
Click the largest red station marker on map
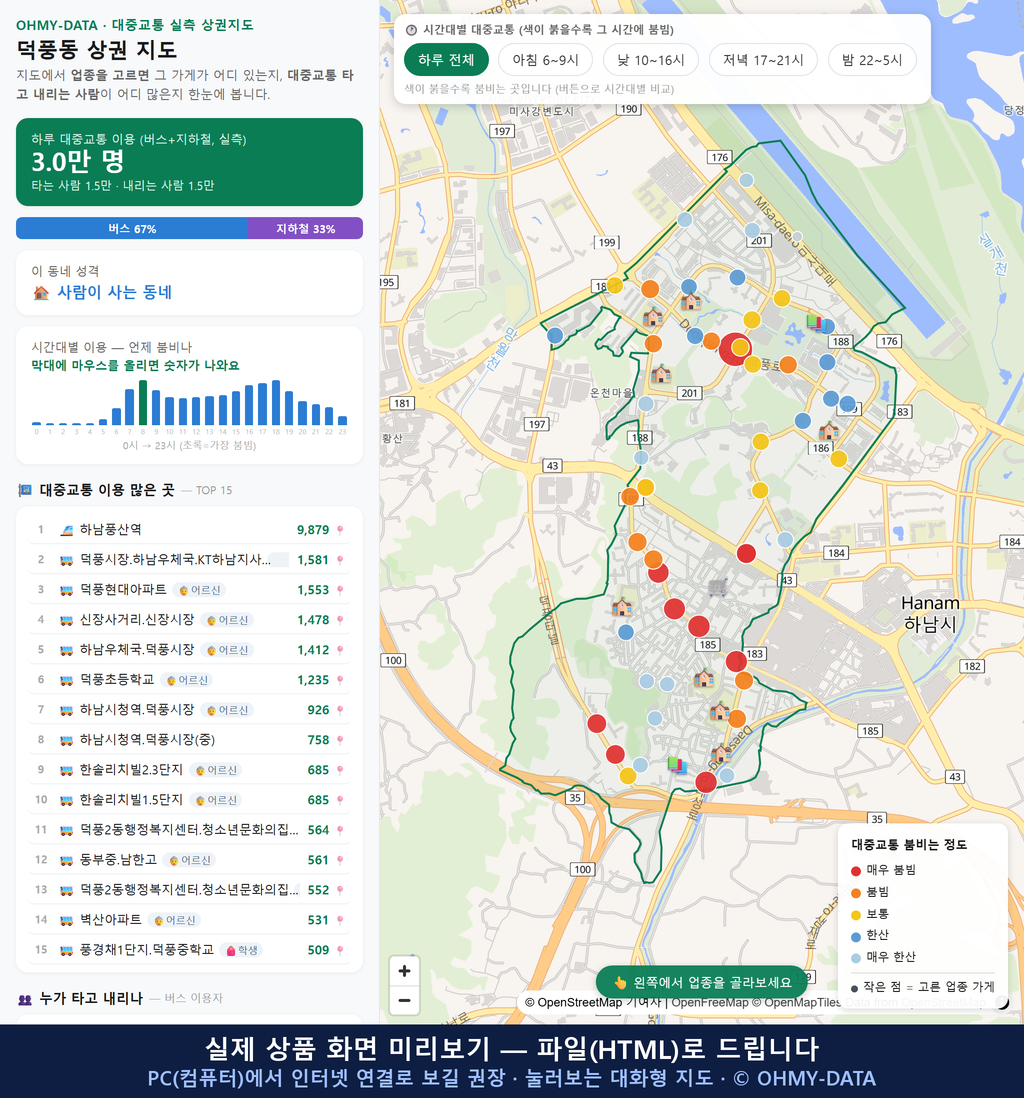pyautogui.click(x=735, y=348)
